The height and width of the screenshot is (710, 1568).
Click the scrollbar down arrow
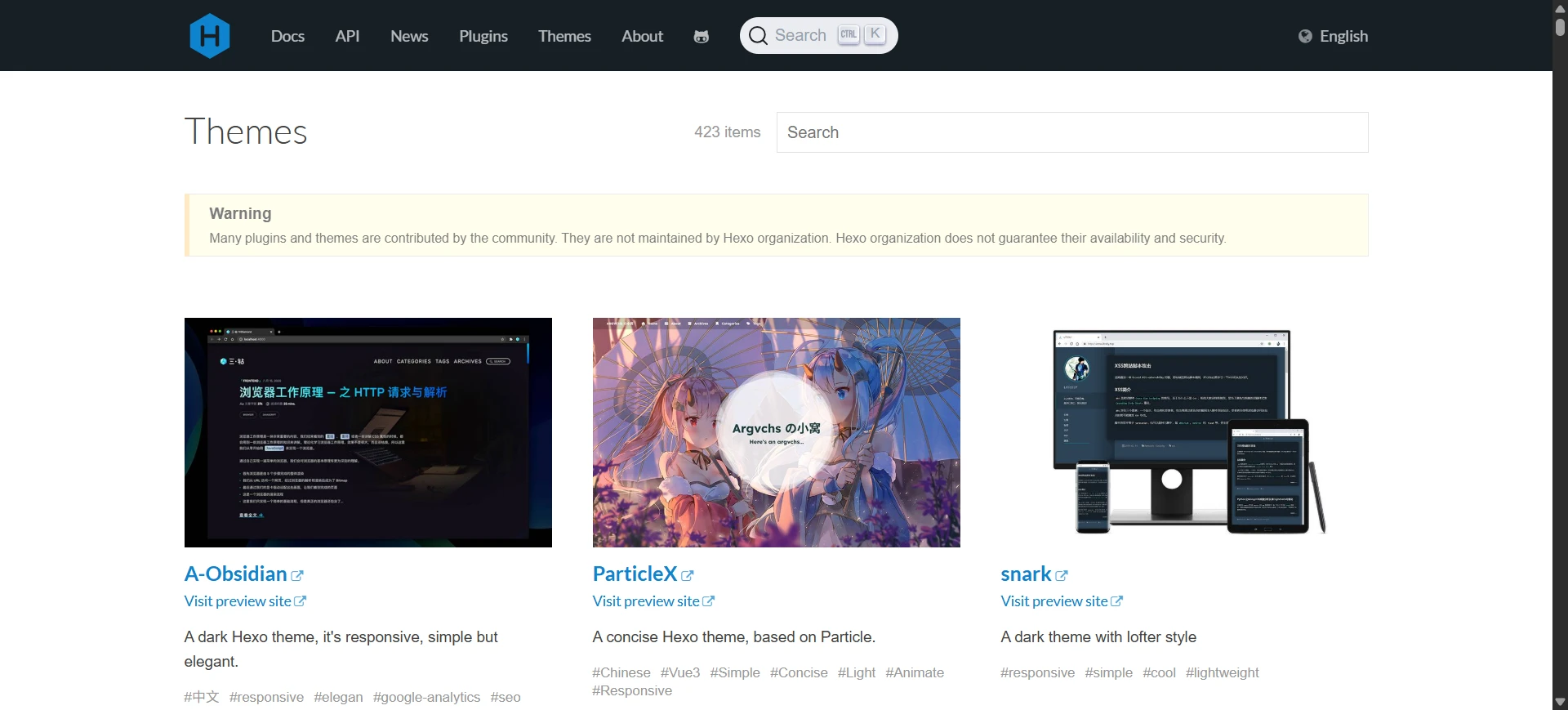1560,702
